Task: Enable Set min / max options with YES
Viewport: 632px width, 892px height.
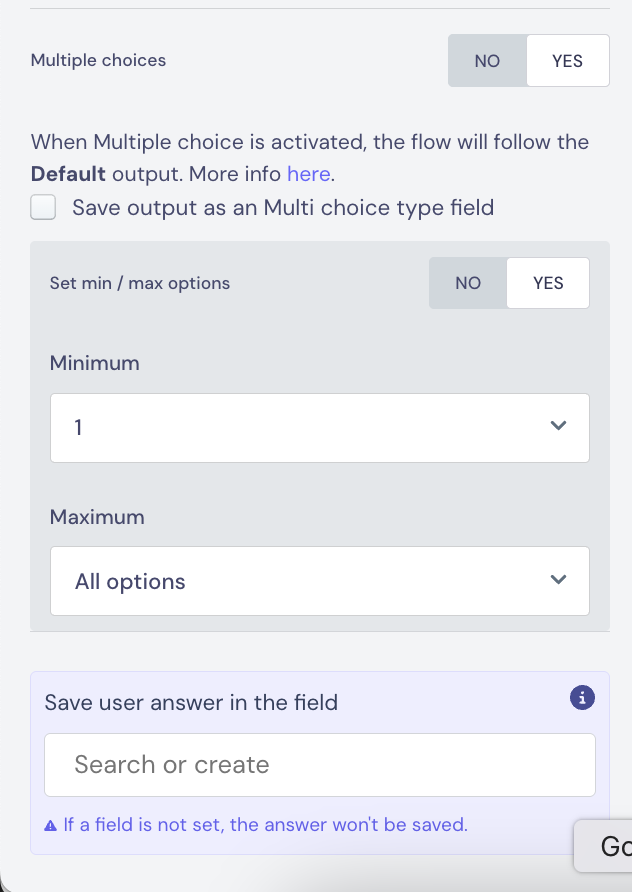Action: pyautogui.click(x=548, y=283)
